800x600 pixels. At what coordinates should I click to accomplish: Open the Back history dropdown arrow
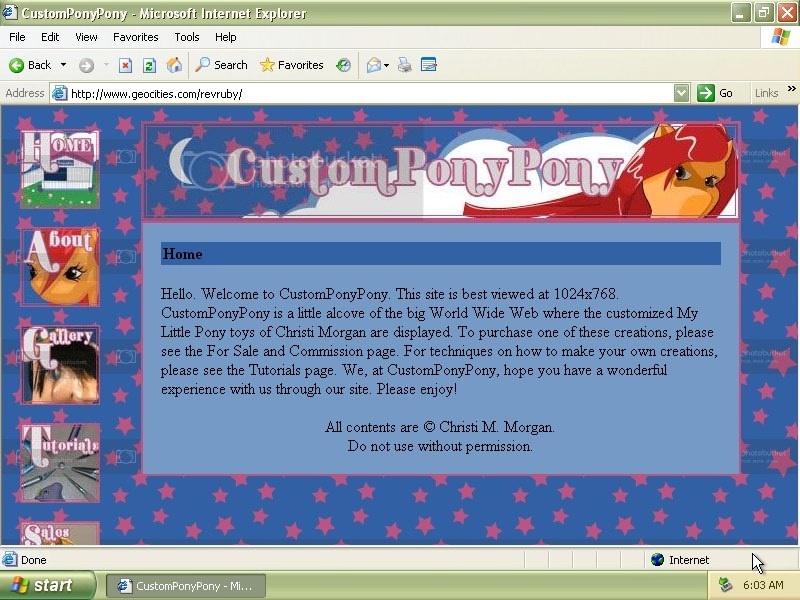(63, 65)
